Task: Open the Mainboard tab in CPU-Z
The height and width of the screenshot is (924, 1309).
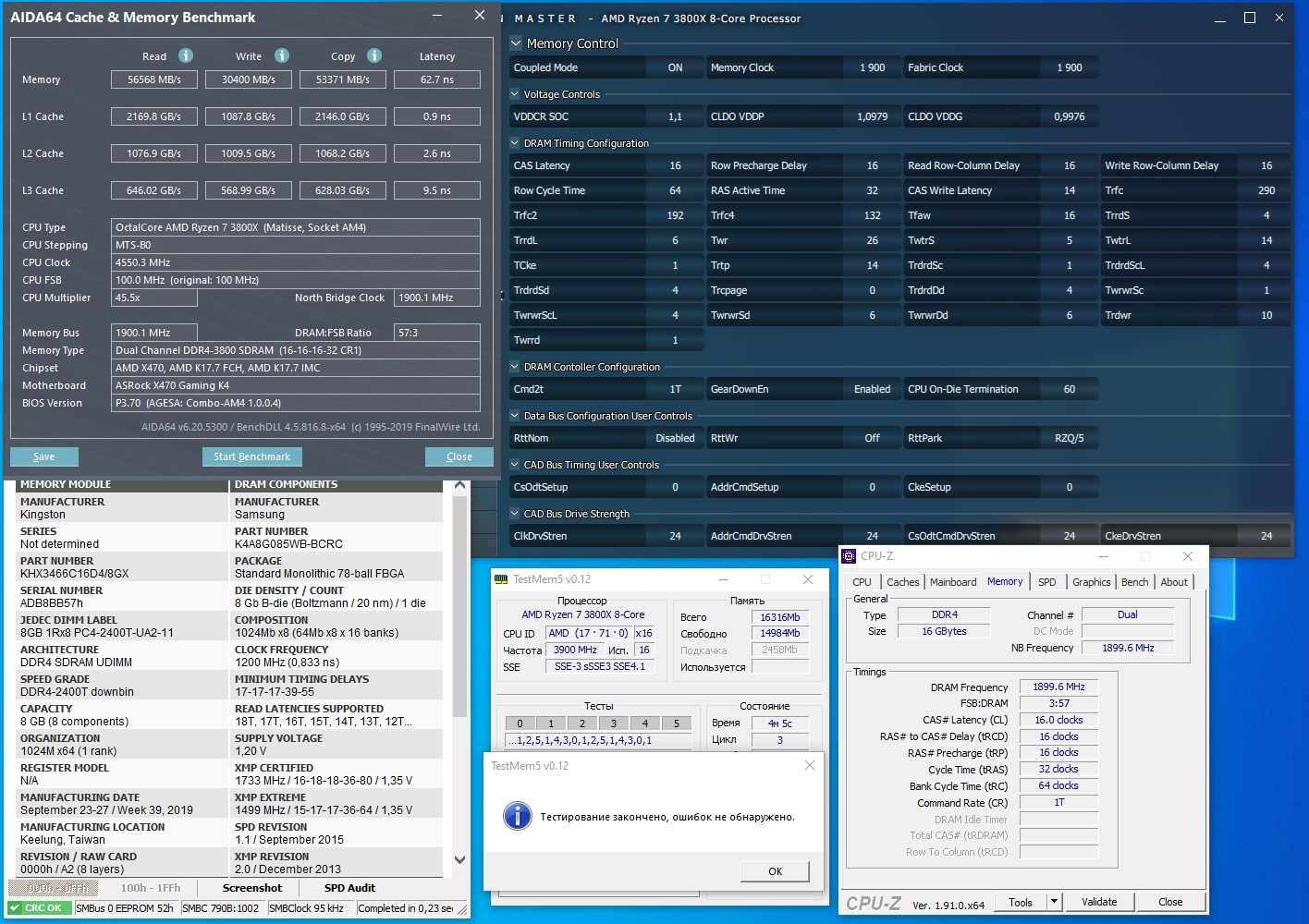Action: click(x=953, y=582)
